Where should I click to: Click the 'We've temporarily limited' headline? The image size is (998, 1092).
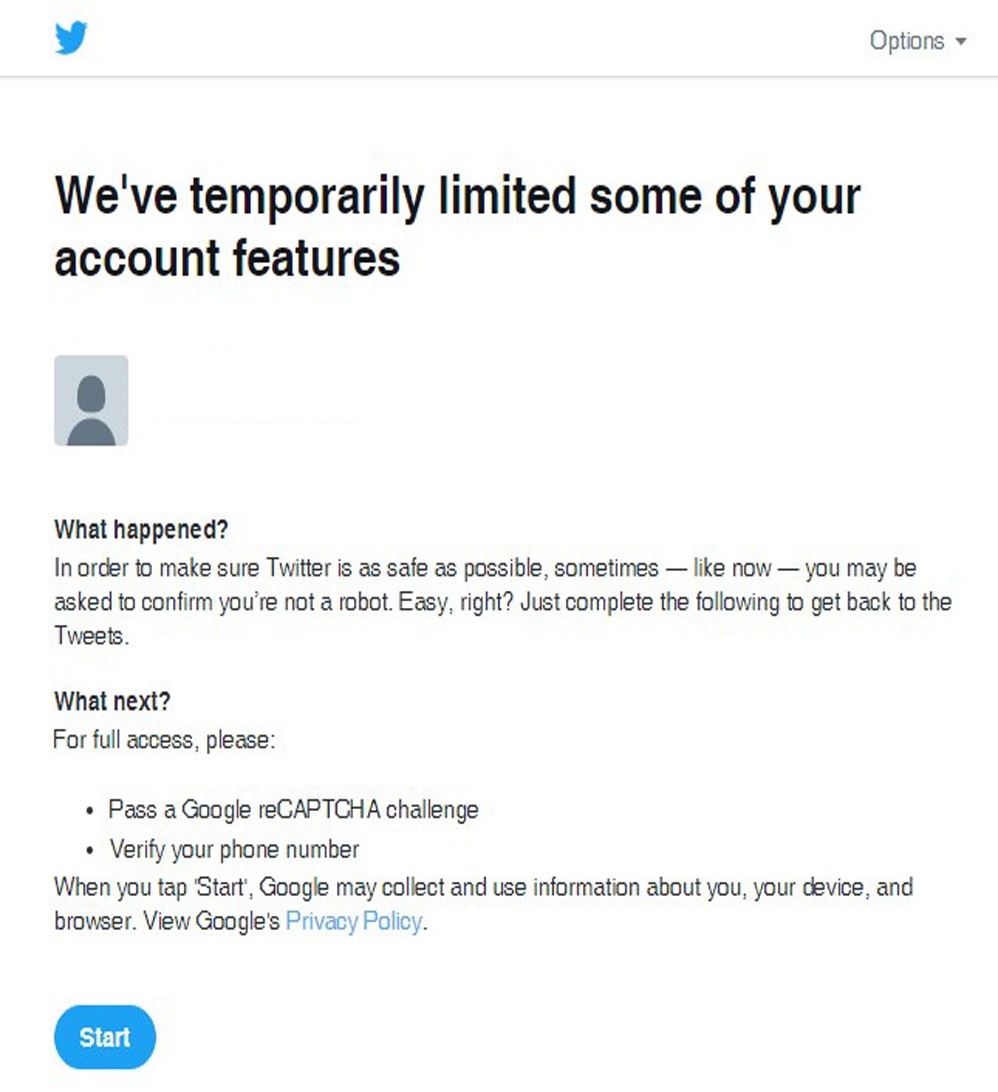point(457,195)
